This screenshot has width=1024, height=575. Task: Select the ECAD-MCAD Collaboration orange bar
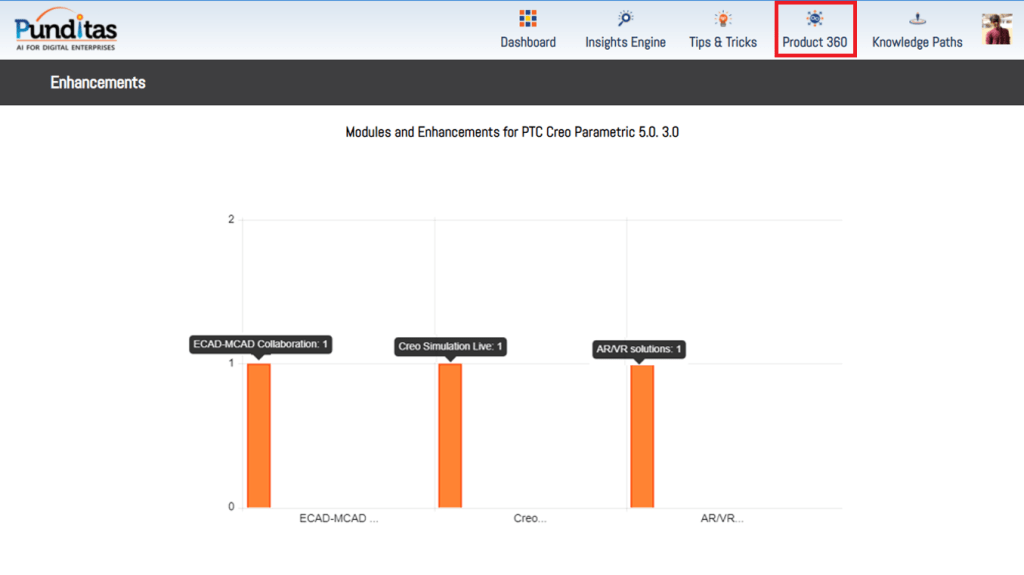click(x=259, y=435)
